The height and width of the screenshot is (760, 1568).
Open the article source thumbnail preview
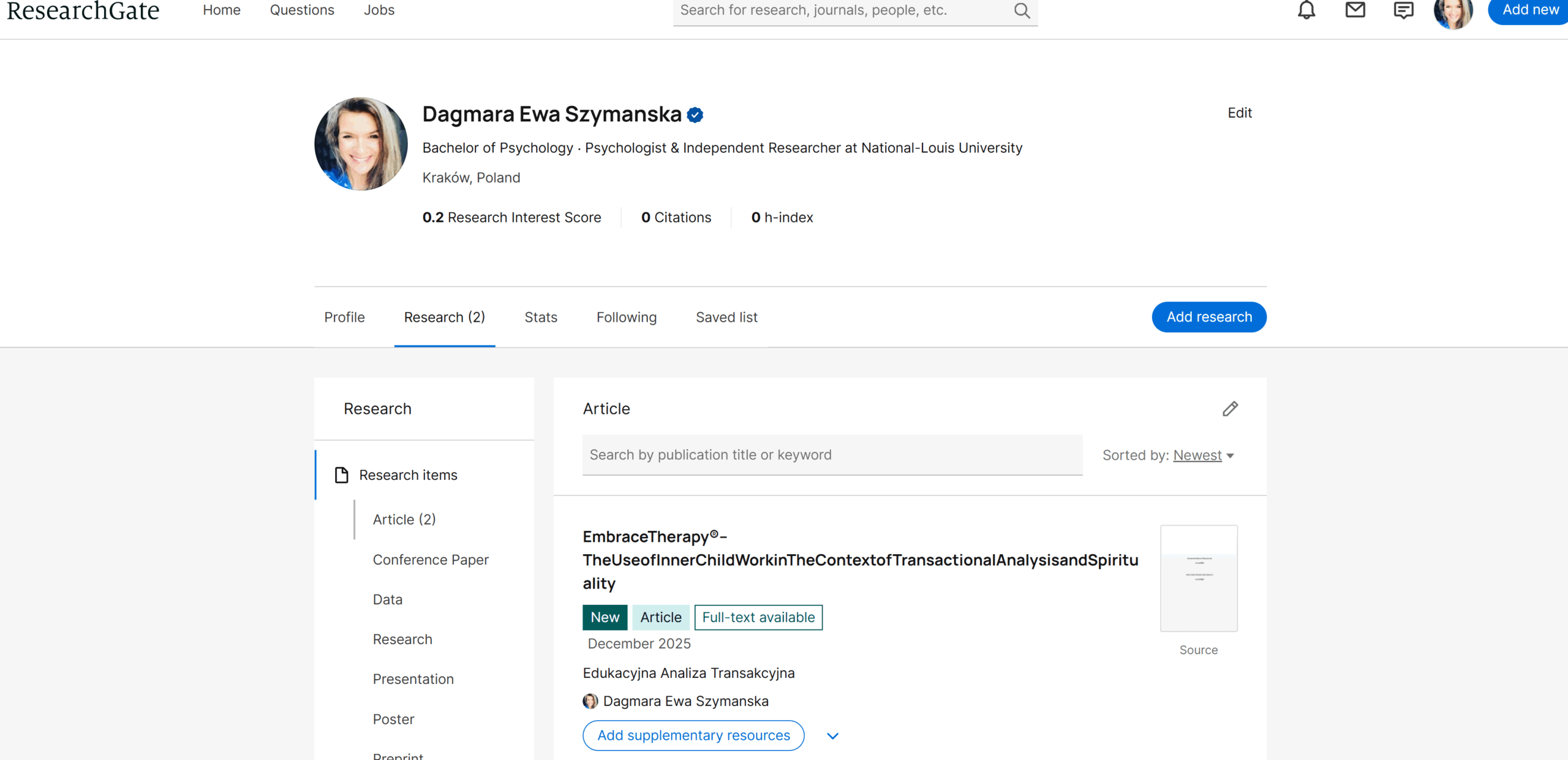pyautogui.click(x=1198, y=578)
